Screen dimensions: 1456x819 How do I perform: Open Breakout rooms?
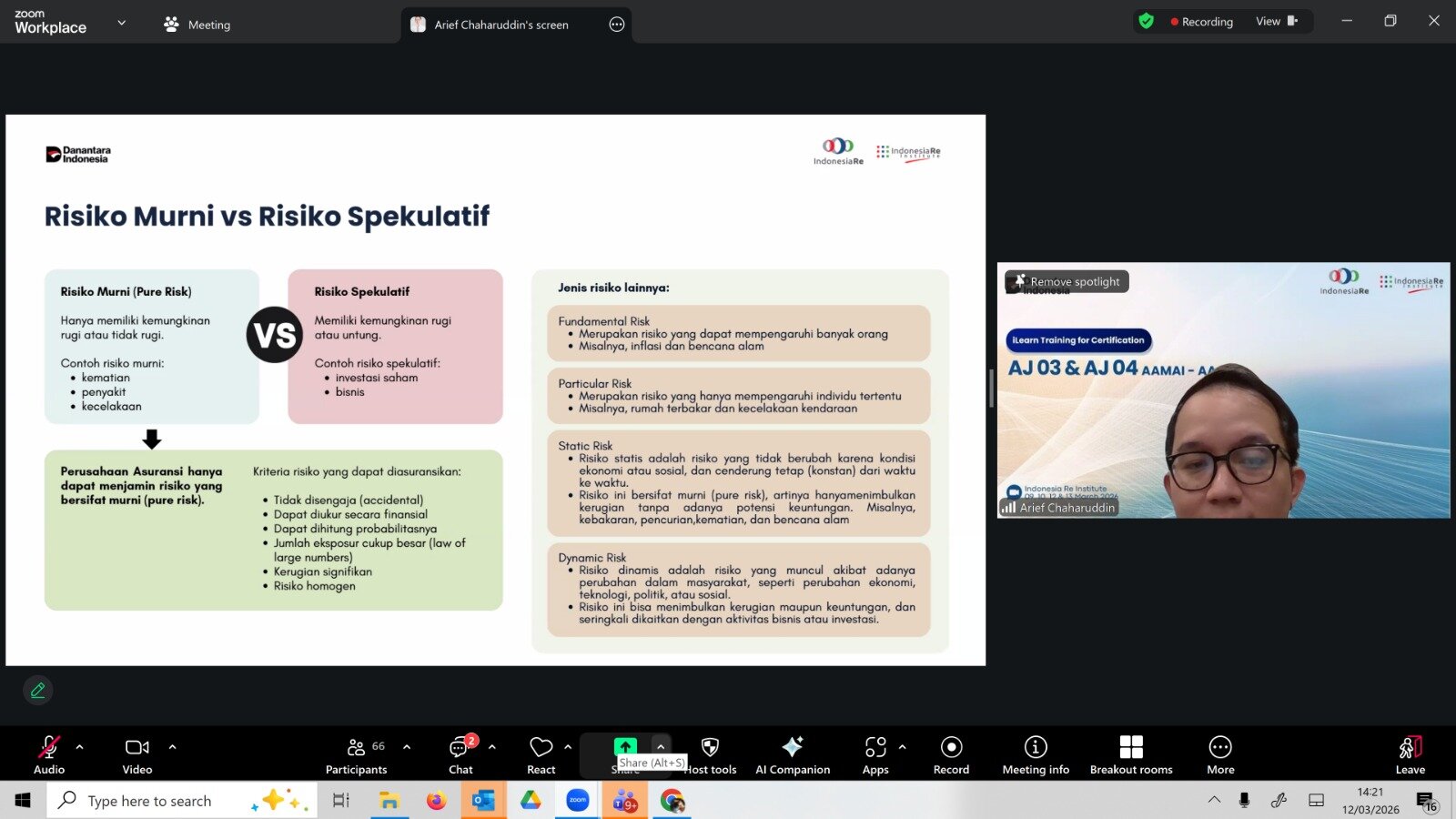(1130, 754)
